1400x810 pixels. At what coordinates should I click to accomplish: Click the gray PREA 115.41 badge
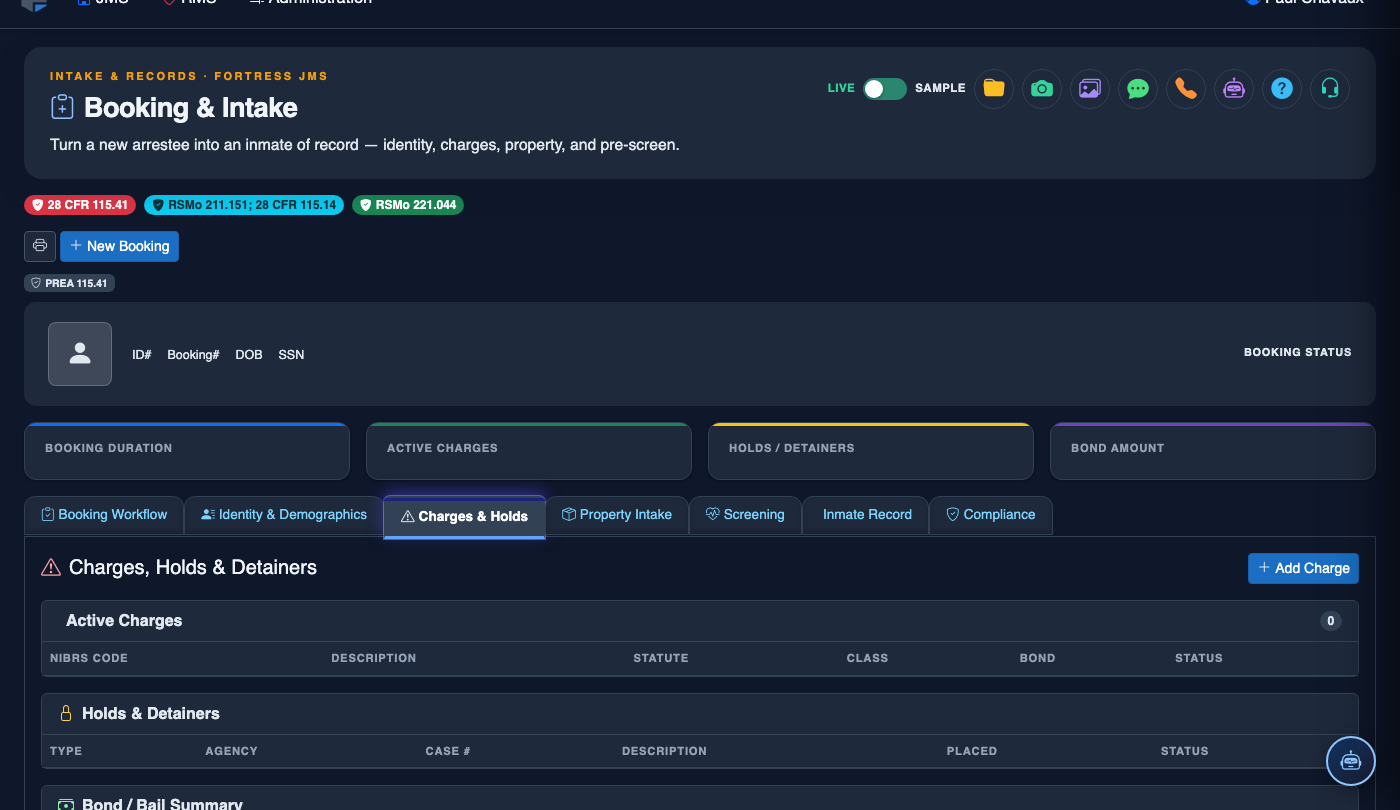pyautogui.click(x=70, y=283)
